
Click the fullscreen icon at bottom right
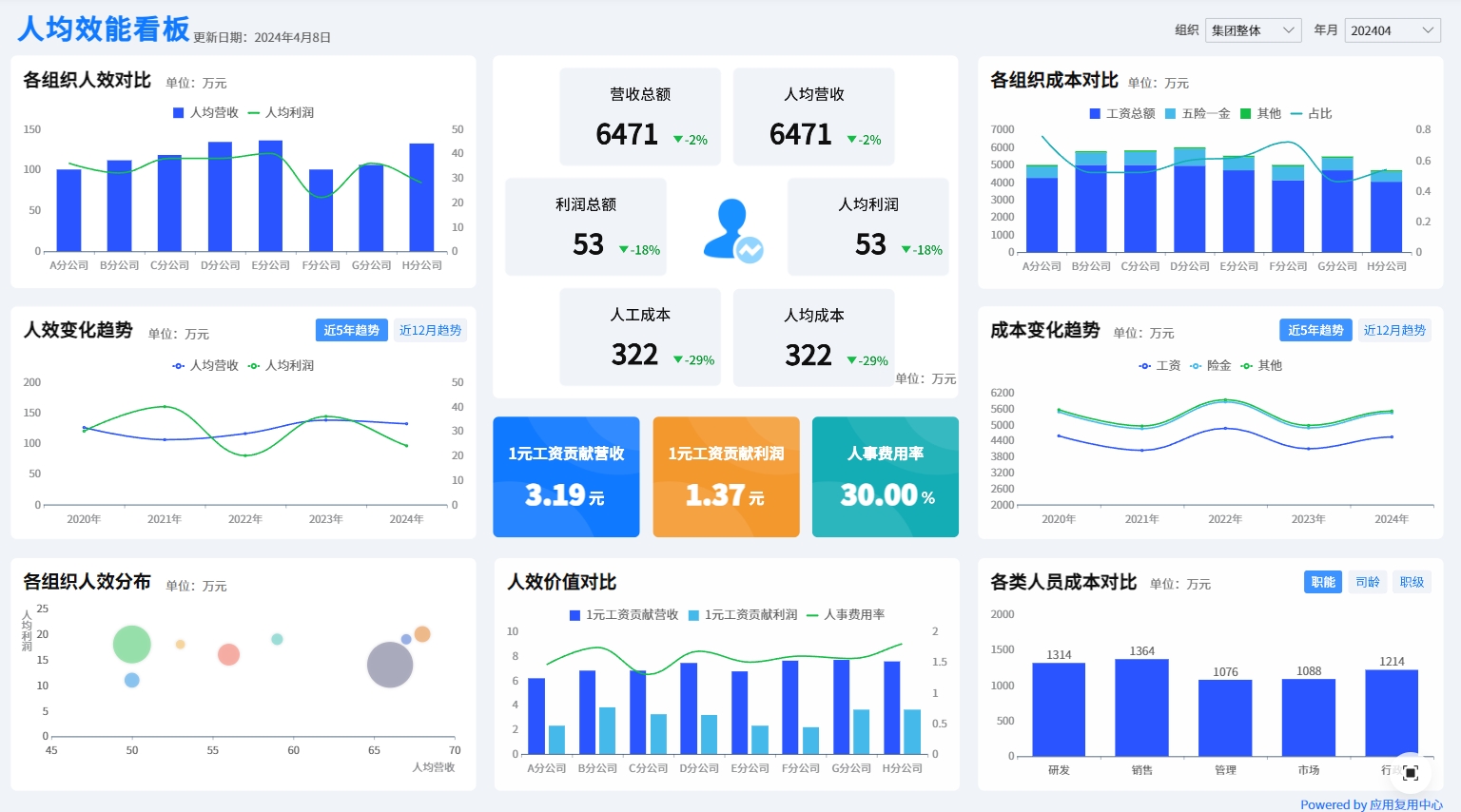1411,773
